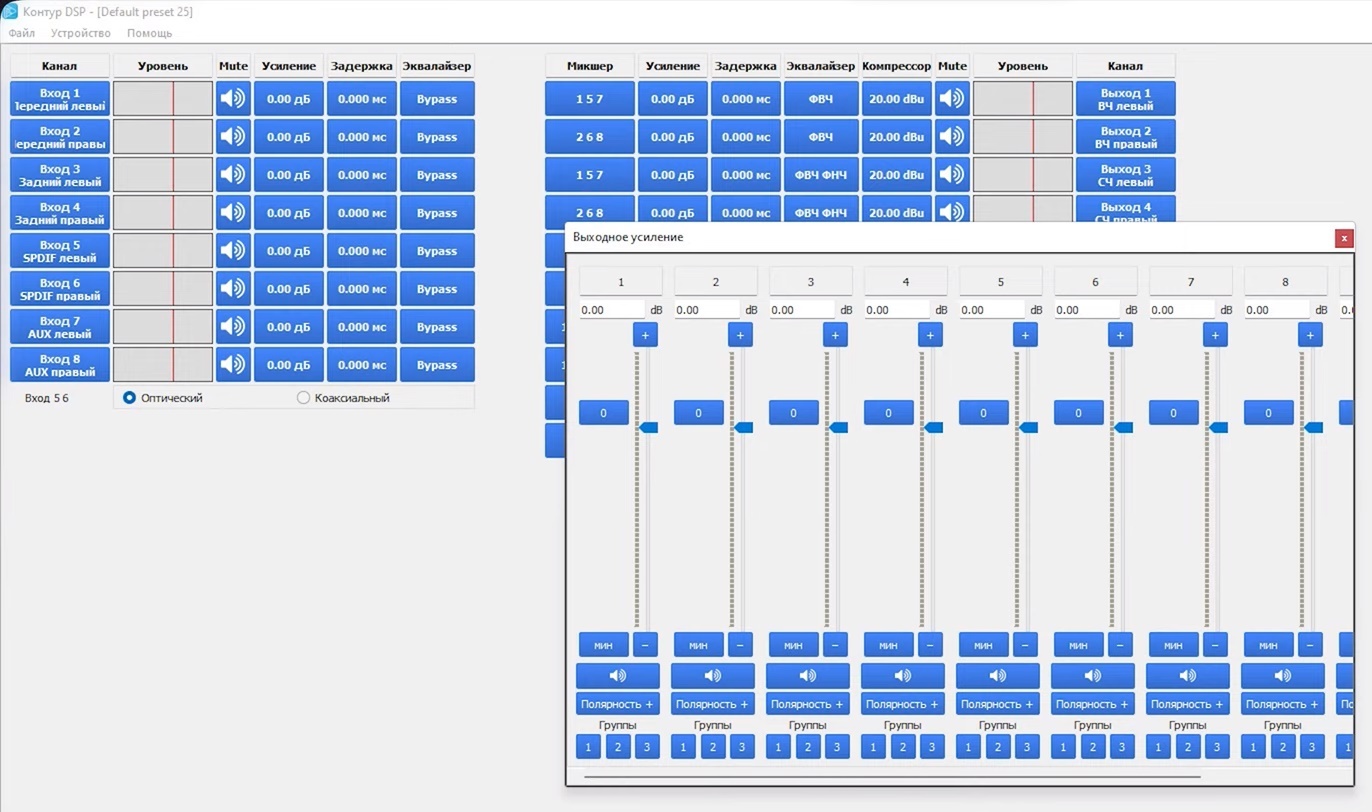Toggle Полярность + for channel 2
Viewport: 1372px width, 812px height.
click(x=713, y=704)
